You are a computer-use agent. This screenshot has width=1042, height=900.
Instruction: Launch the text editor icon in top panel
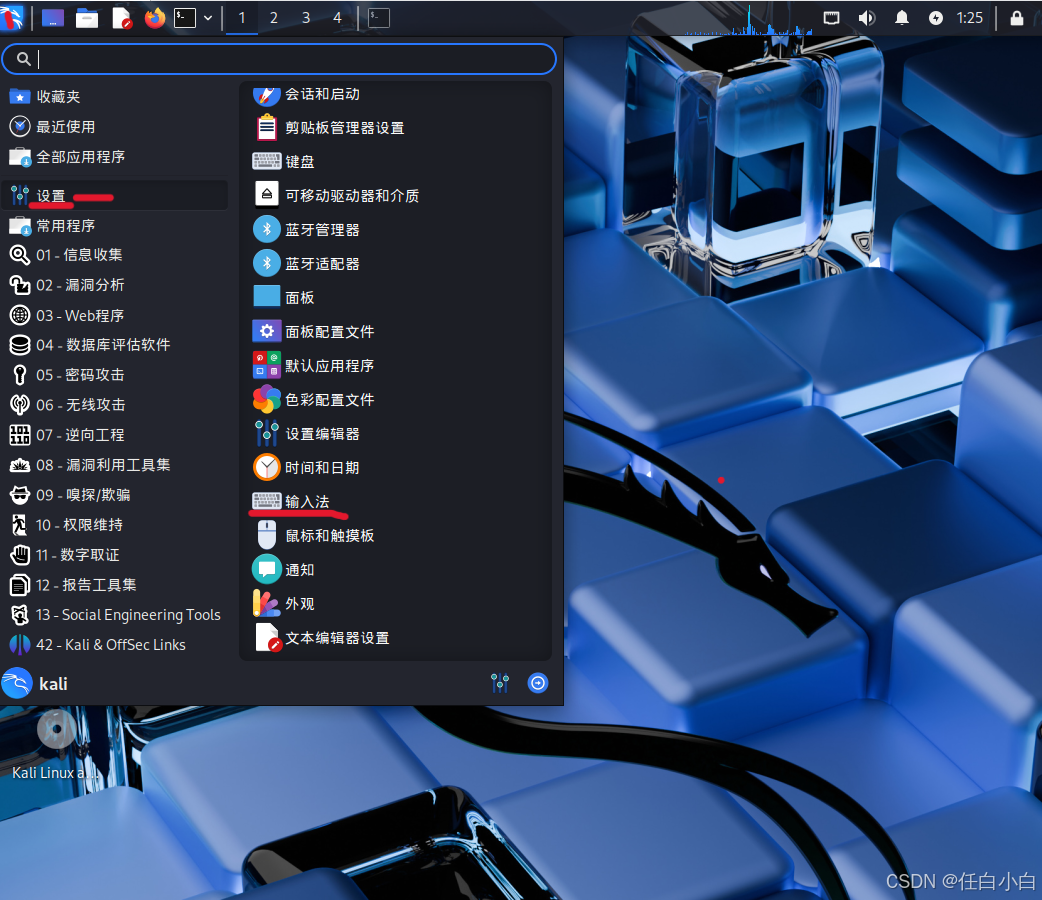pyautogui.click(x=122, y=18)
